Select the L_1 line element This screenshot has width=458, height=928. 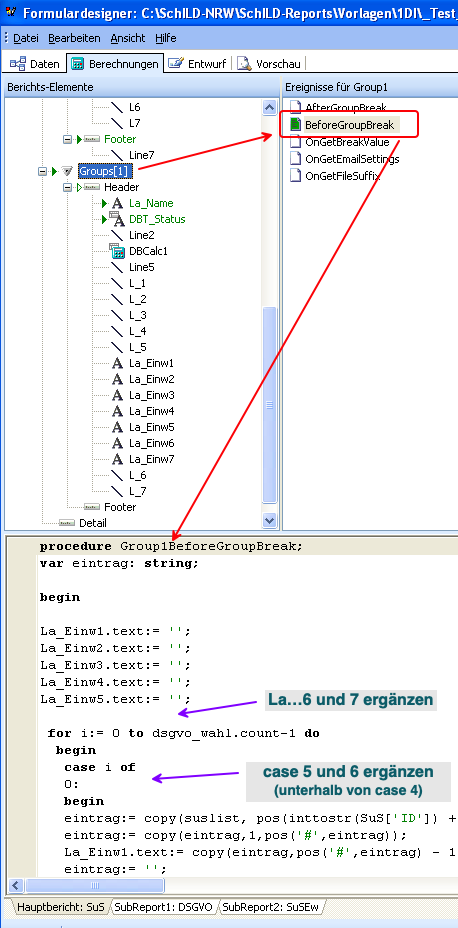(x=137, y=283)
